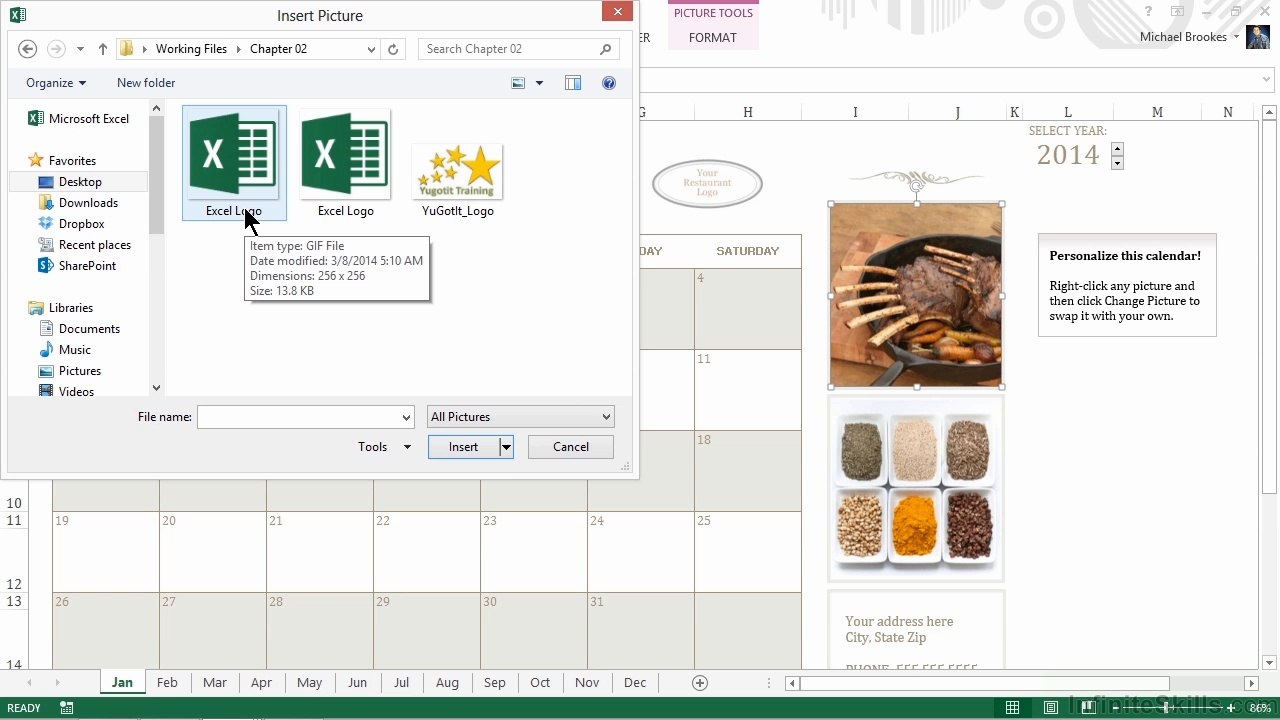Open SharePoint in the navigation pane
The image size is (1280, 720).
[x=77, y=266]
